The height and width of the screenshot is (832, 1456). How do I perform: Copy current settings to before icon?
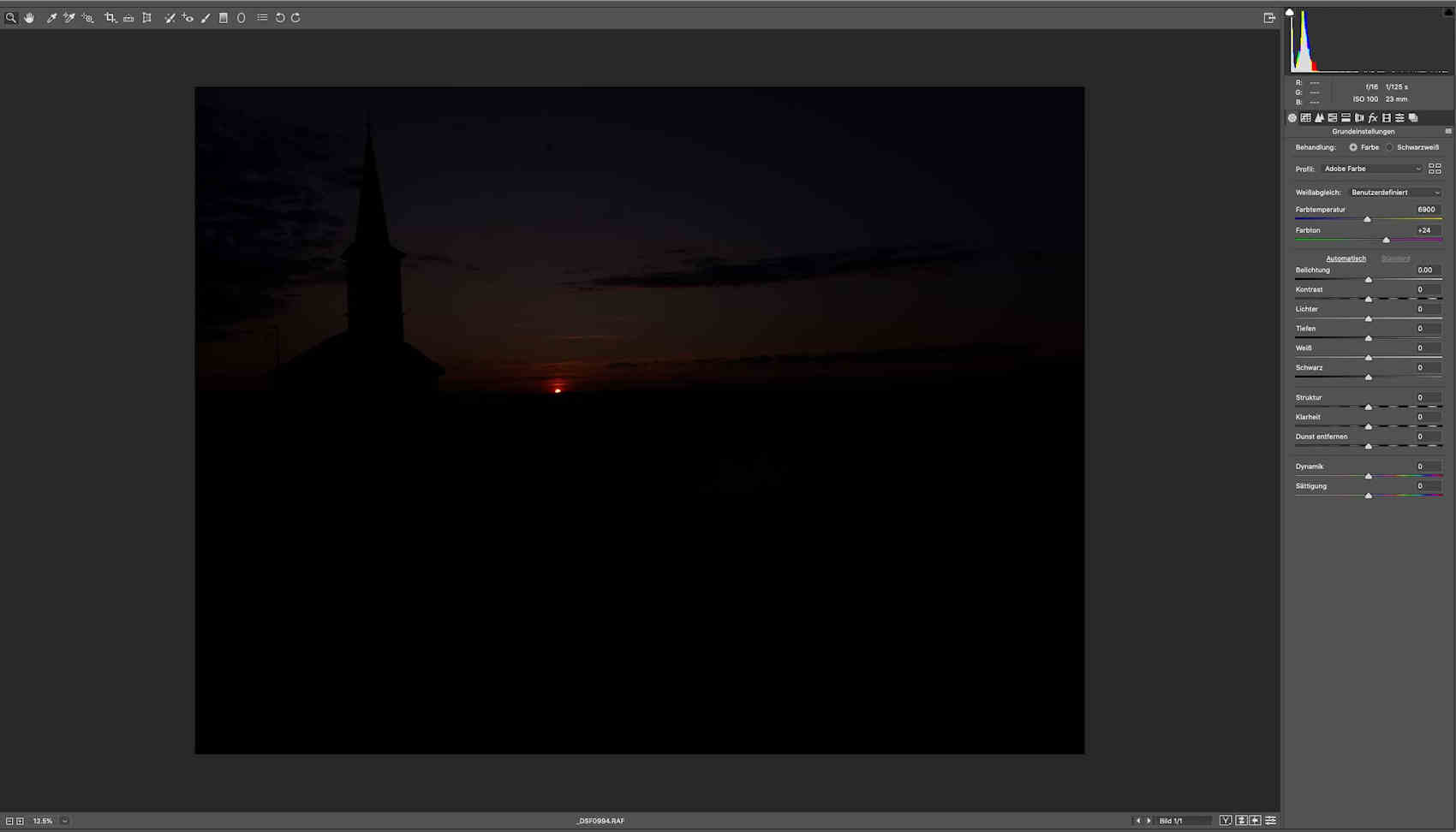click(1256, 821)
